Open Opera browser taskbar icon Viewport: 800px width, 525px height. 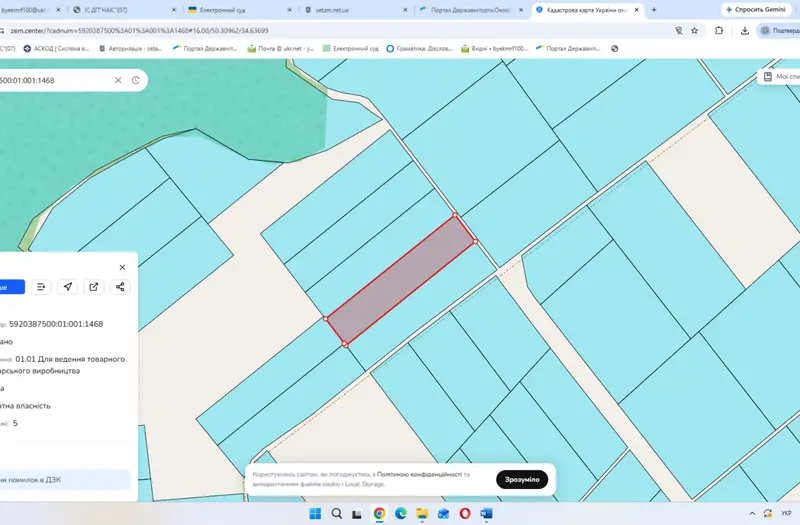pyautogui.click(x=465, y=513)
